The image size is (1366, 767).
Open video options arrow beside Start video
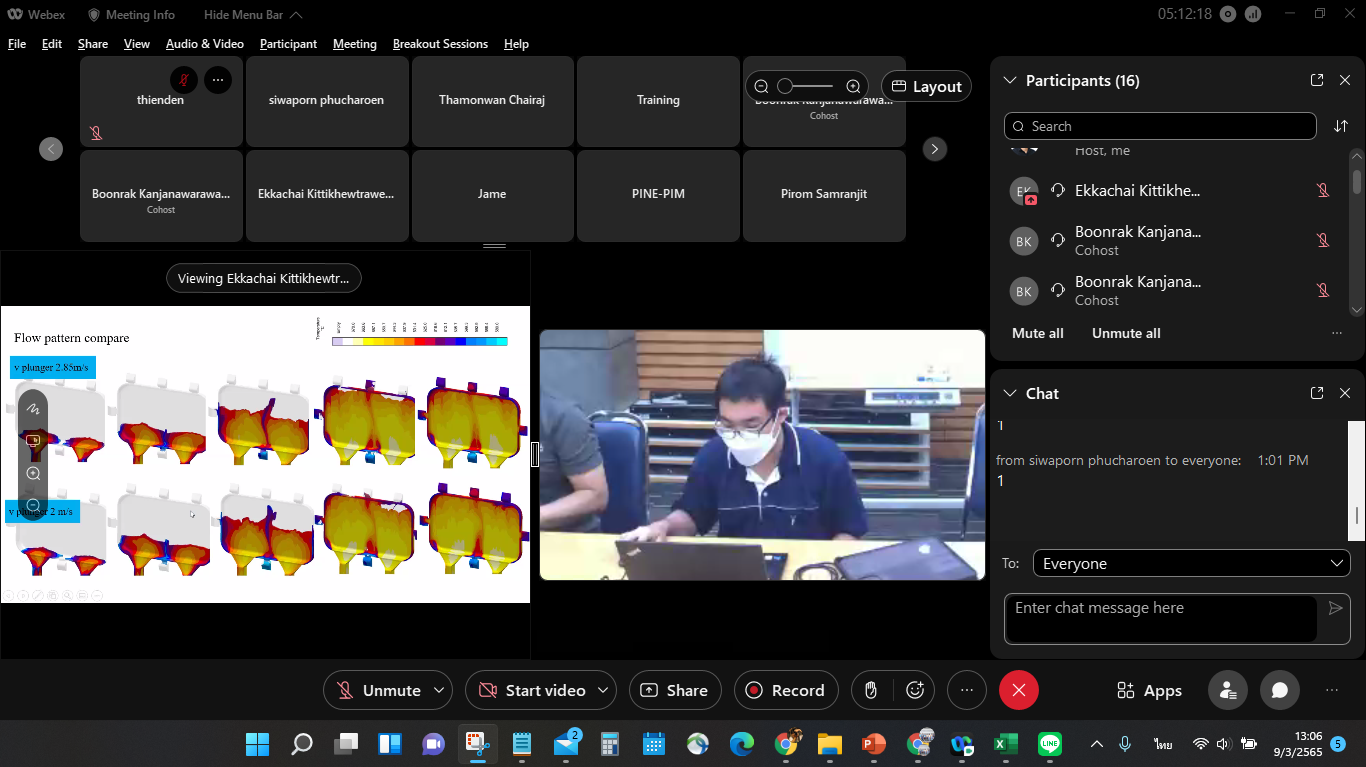click(603, 690)
